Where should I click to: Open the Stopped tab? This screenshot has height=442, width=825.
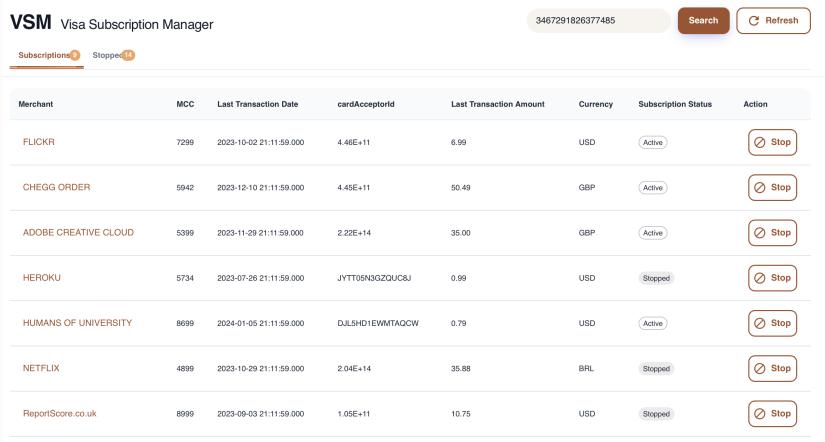pyautogui.click(x=112, y=55)
